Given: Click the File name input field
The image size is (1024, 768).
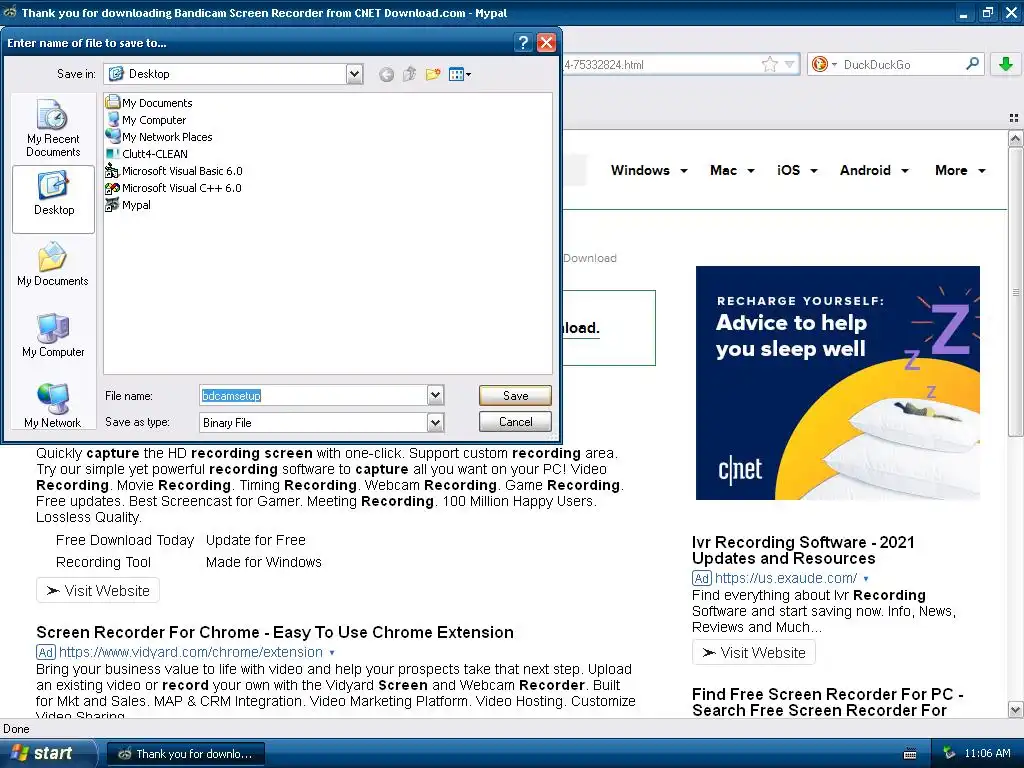Looking at the screenshot, I should pyautogui.click(x=313, y=395).
